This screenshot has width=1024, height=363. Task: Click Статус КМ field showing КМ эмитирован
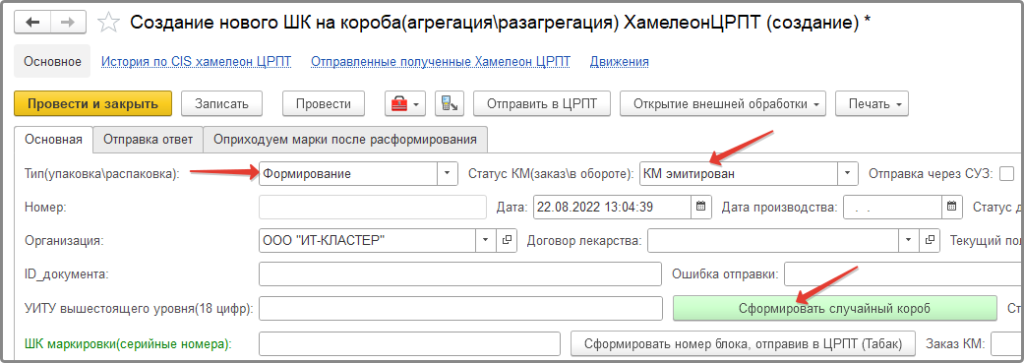click(739, 174)
